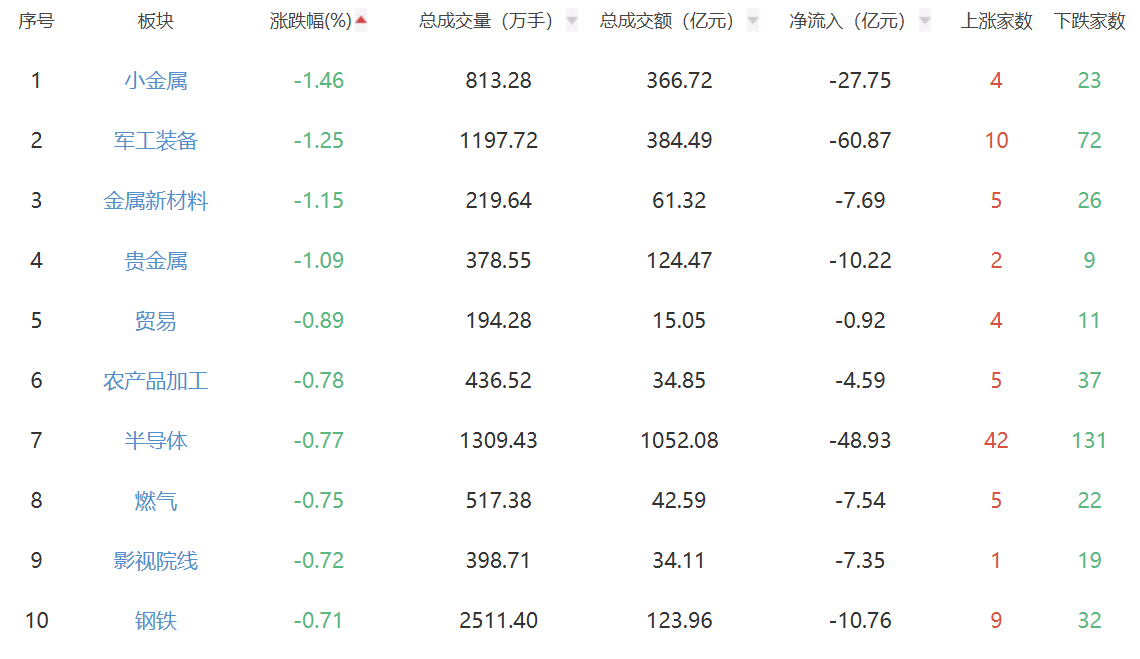Screen dimensions: 1140x659
Task: Click the 金属新材料 sector link
Action: click(156, 201)
